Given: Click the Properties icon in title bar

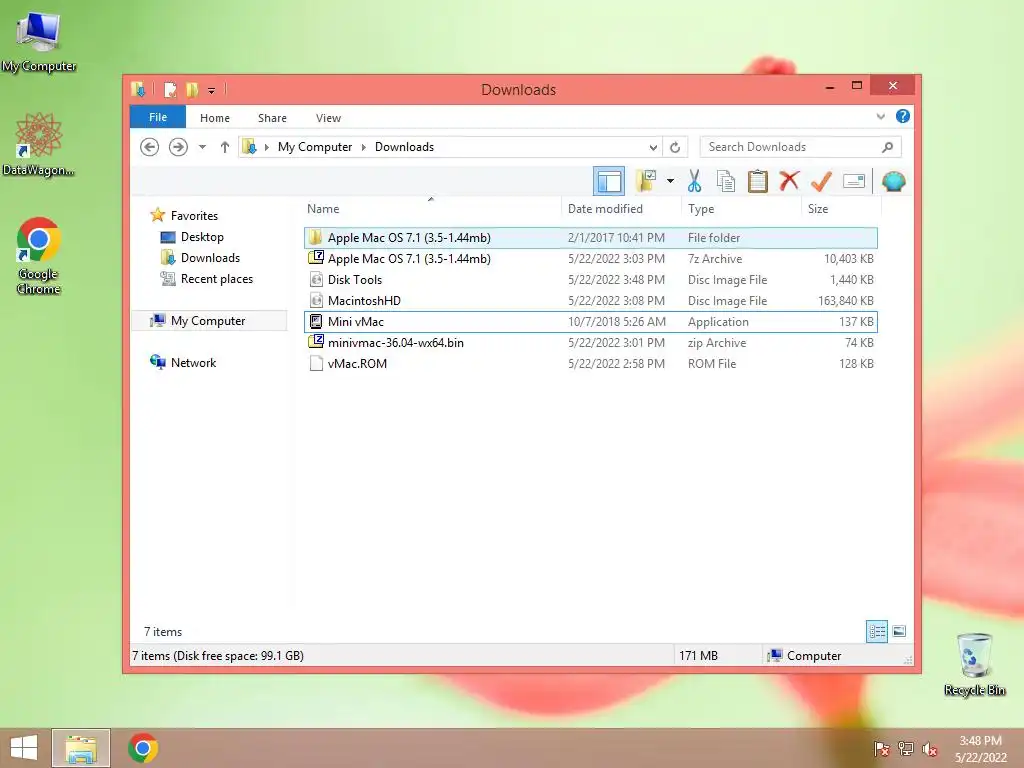Looking at the screenshot, I should [170, 89].
